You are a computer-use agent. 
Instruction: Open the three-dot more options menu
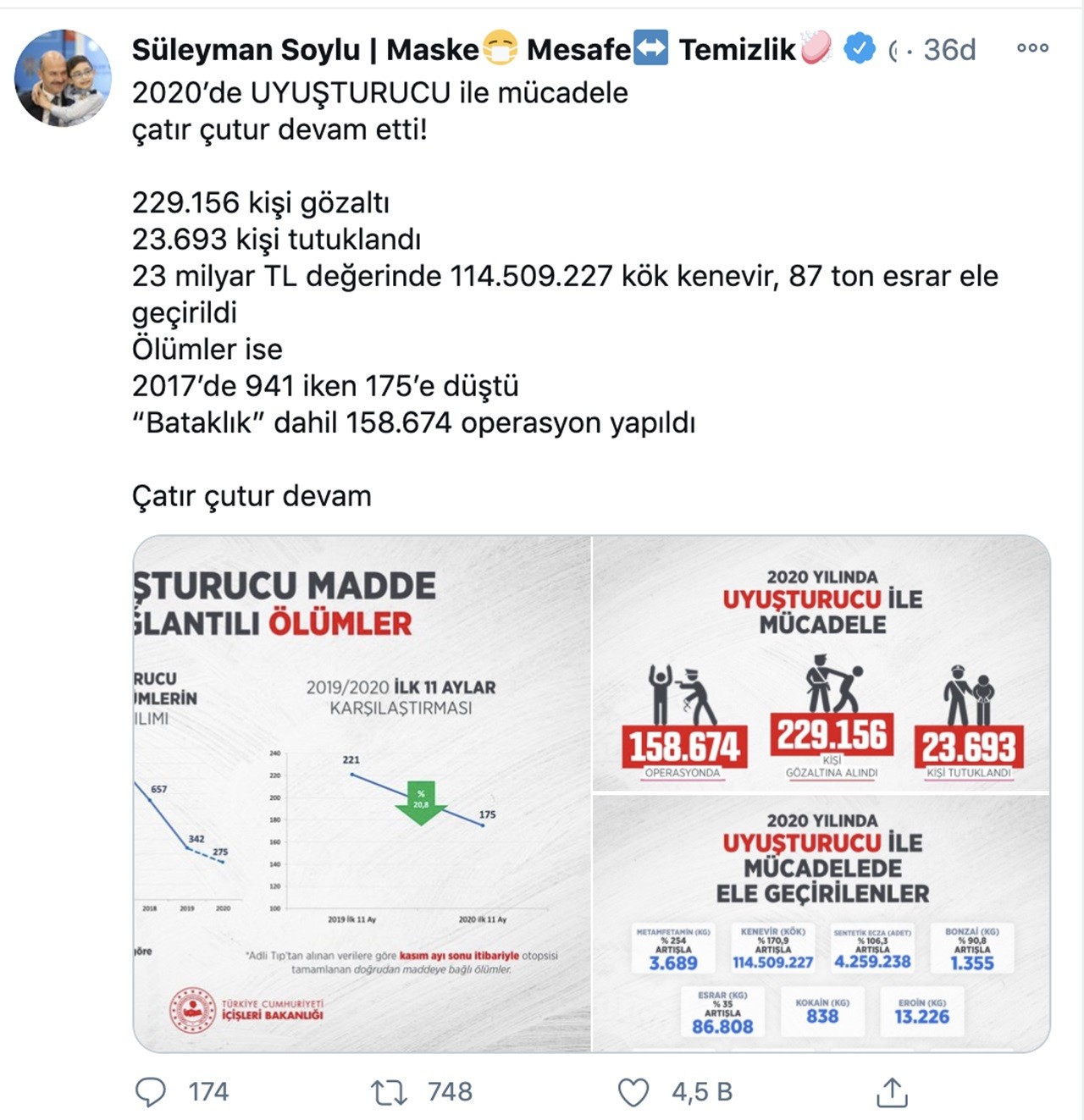(1032, 48)
